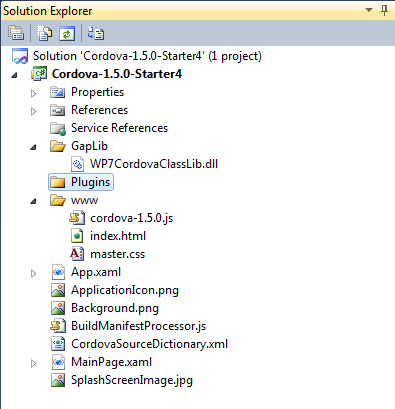395x409 pixels.
Task: Click the BuildManifestProcessor.js script icon
Action: [58, 326]
